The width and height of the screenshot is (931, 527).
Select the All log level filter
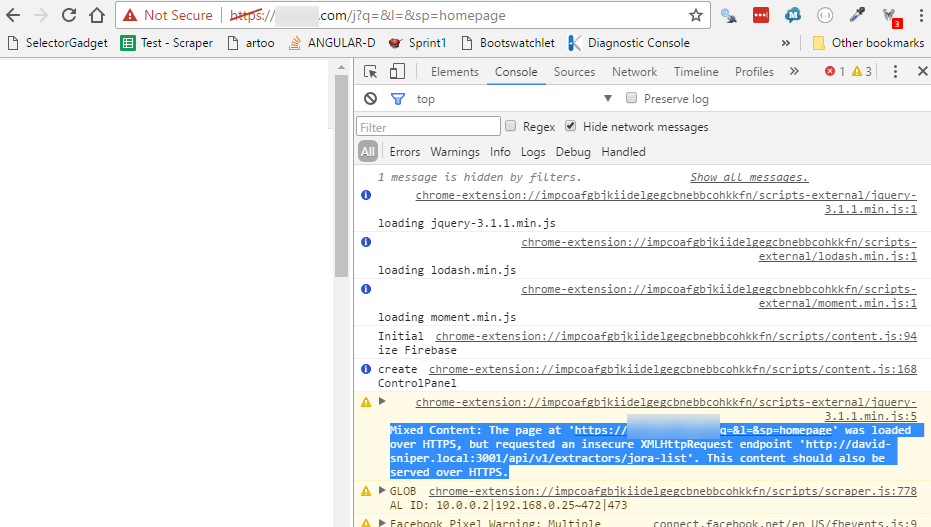point(368,152)
